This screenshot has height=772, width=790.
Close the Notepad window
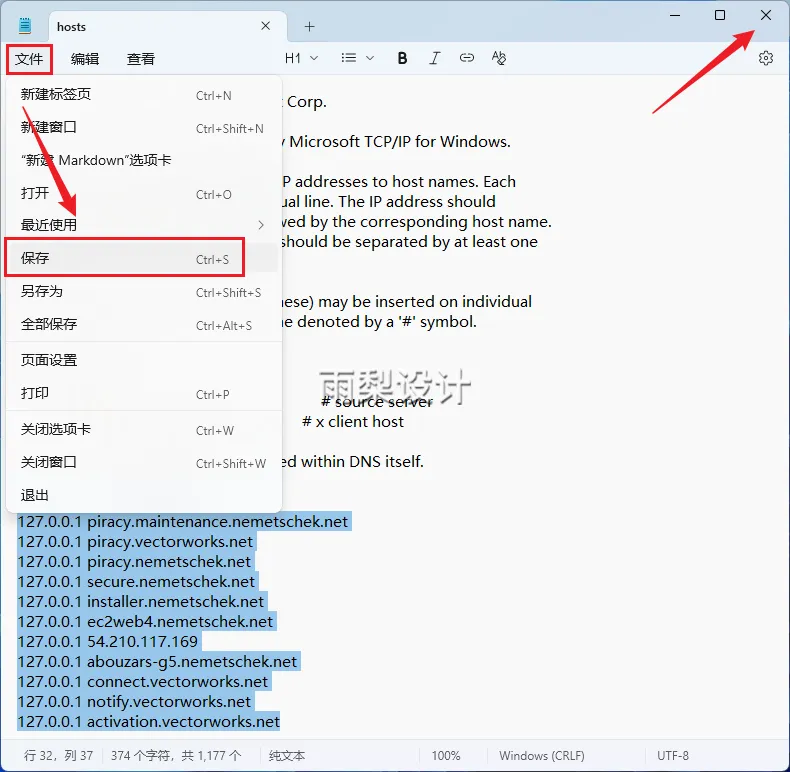tap(766, 15)
